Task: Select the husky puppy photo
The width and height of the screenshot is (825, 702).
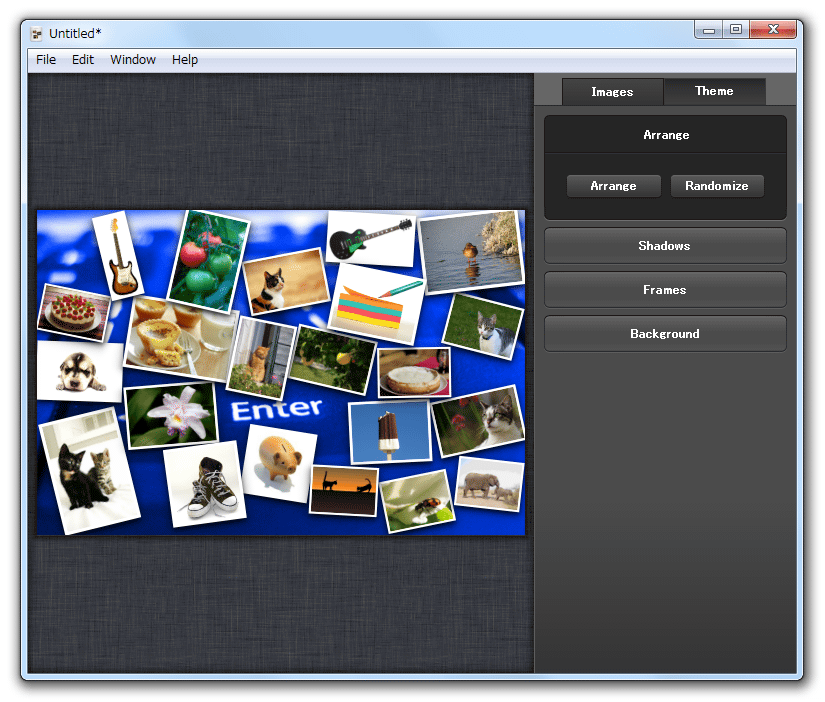Action: [80, 372]
